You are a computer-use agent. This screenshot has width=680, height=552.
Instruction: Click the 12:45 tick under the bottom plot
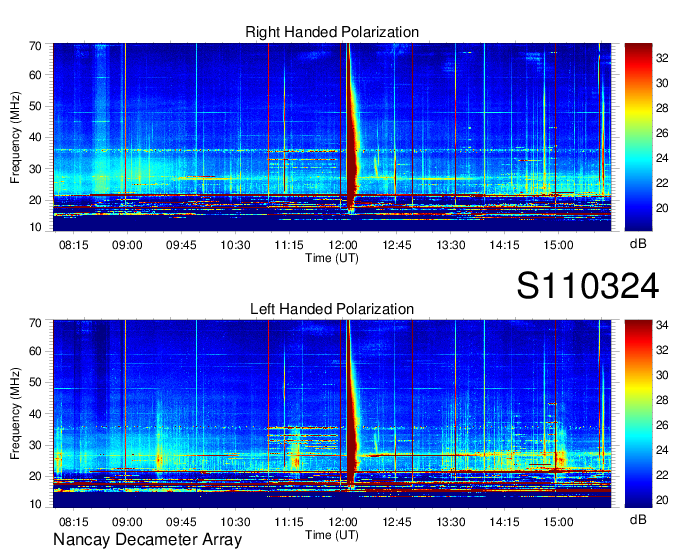[397, 522]
